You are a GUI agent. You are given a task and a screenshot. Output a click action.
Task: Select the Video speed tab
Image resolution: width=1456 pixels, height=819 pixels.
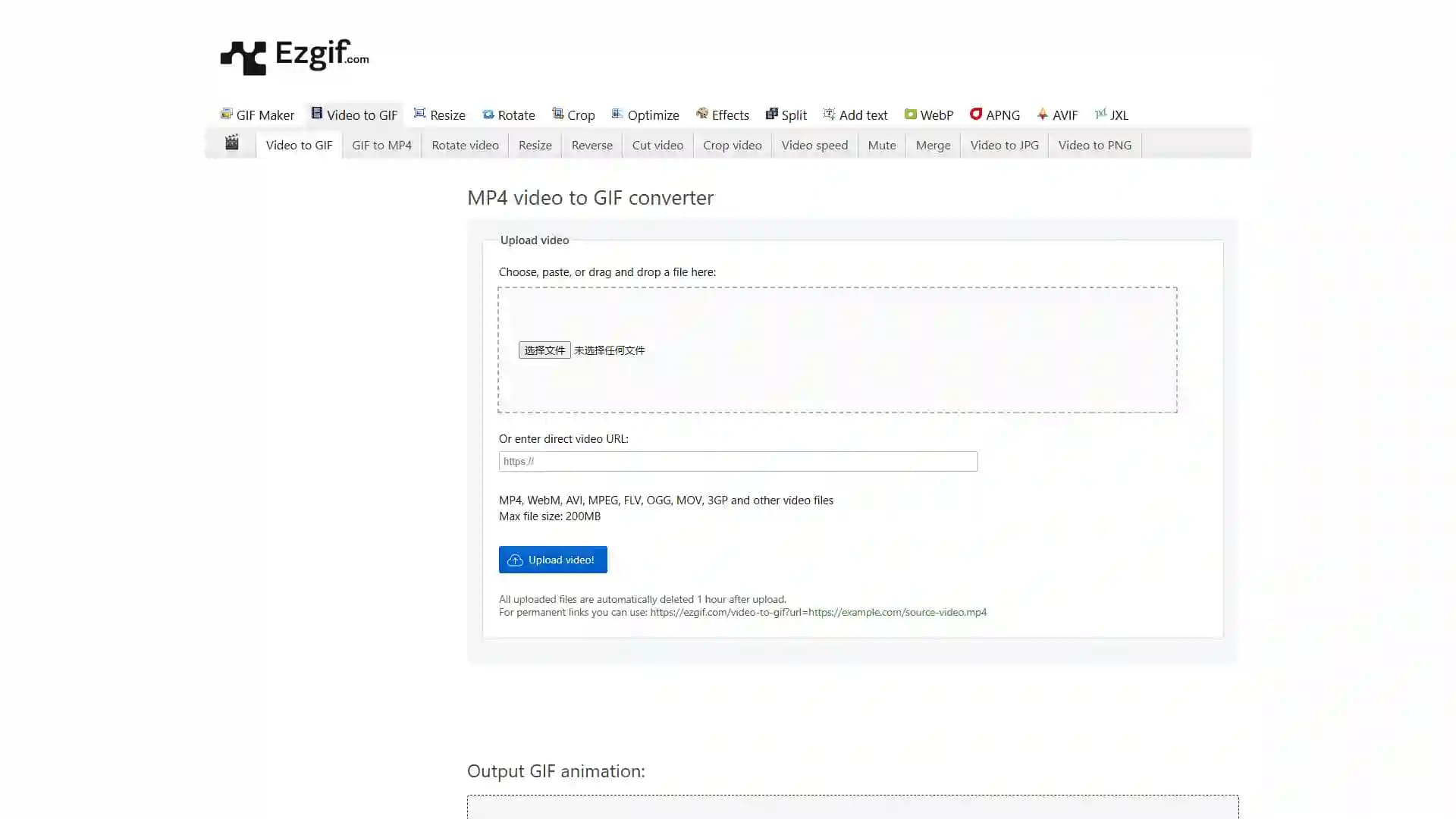click(815, 144)
